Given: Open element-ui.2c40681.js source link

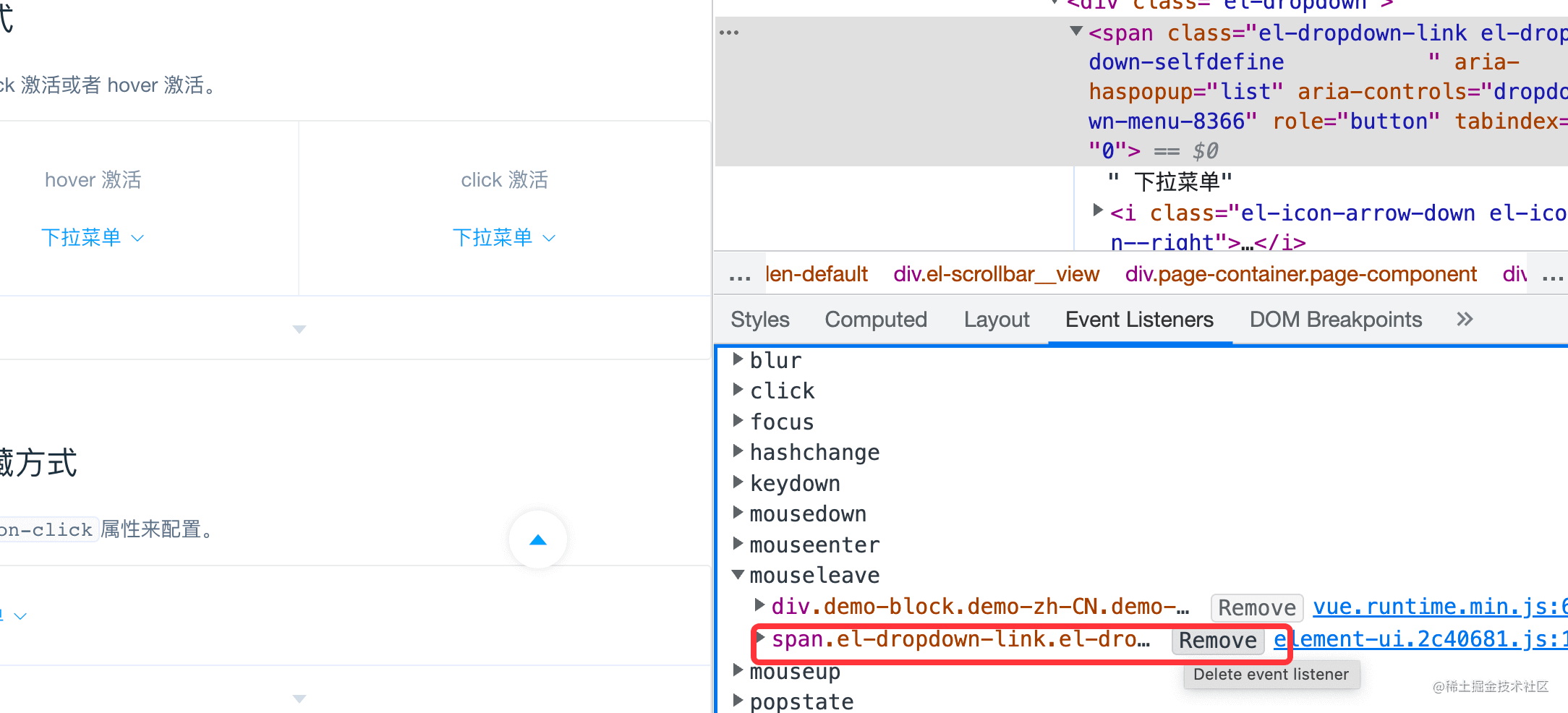Looking at the screenshot, I should (x=1420, y=639).
